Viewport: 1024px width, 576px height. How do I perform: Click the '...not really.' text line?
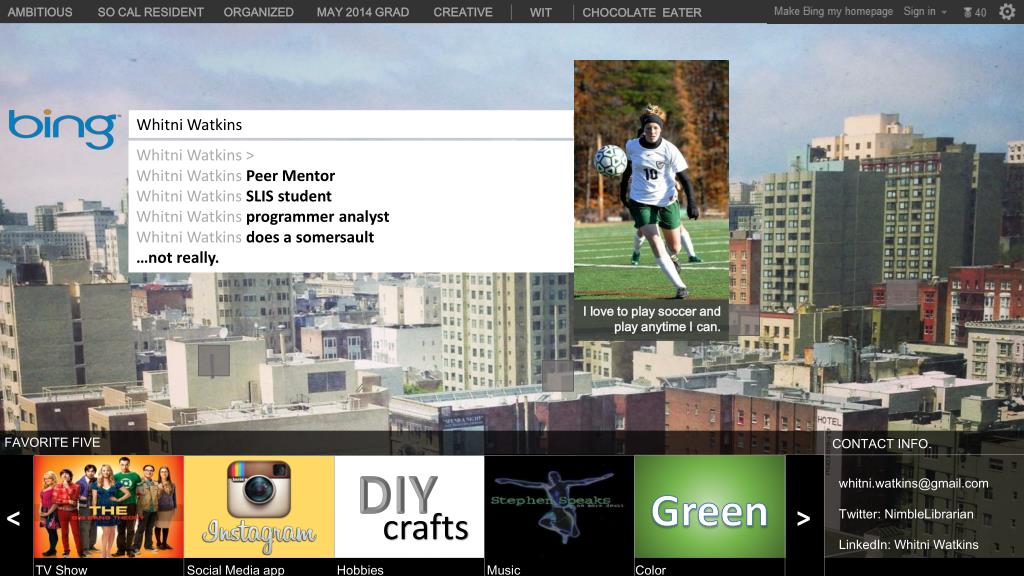178,257
